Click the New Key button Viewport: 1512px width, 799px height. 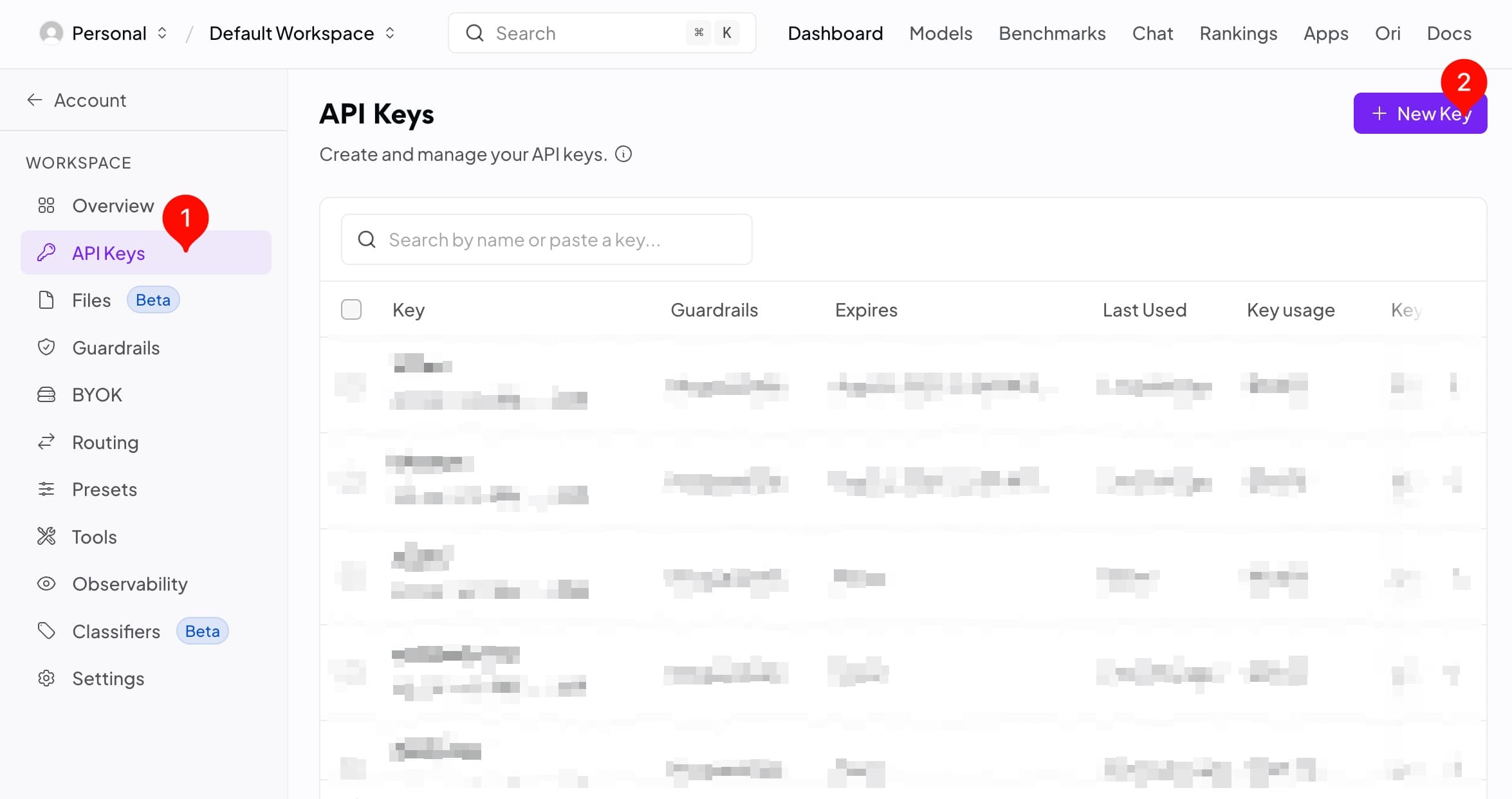pos(1420,113)
